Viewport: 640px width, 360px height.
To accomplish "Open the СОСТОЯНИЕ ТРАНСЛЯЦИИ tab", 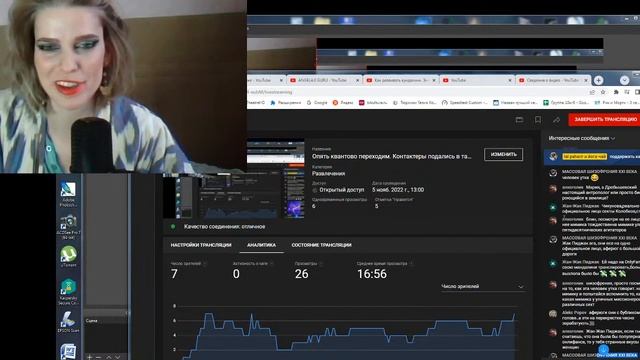I will (322, 245).
